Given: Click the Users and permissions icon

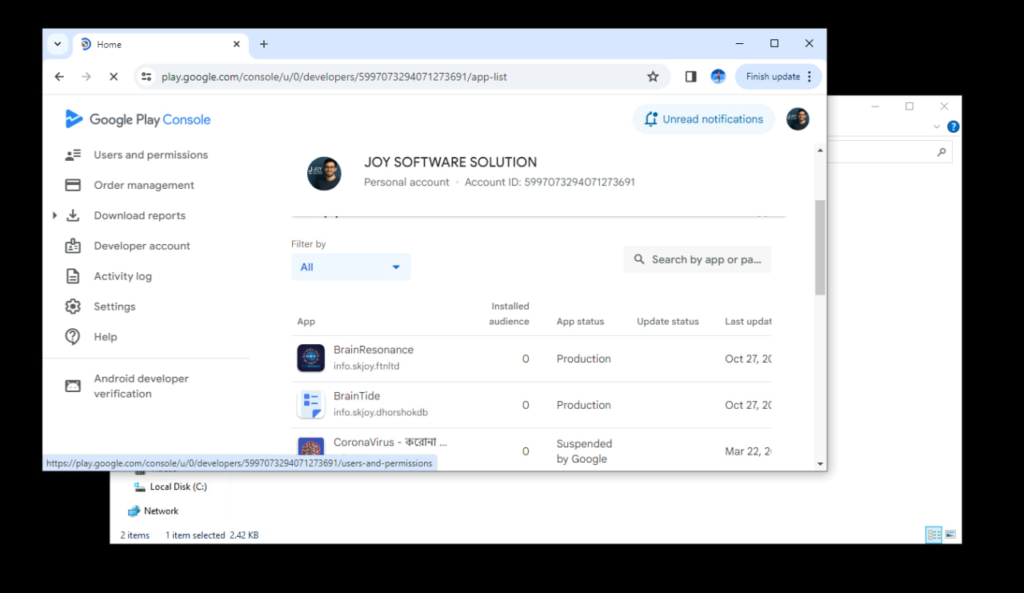Looking at the screenshot, I should (x=73, y=155).
